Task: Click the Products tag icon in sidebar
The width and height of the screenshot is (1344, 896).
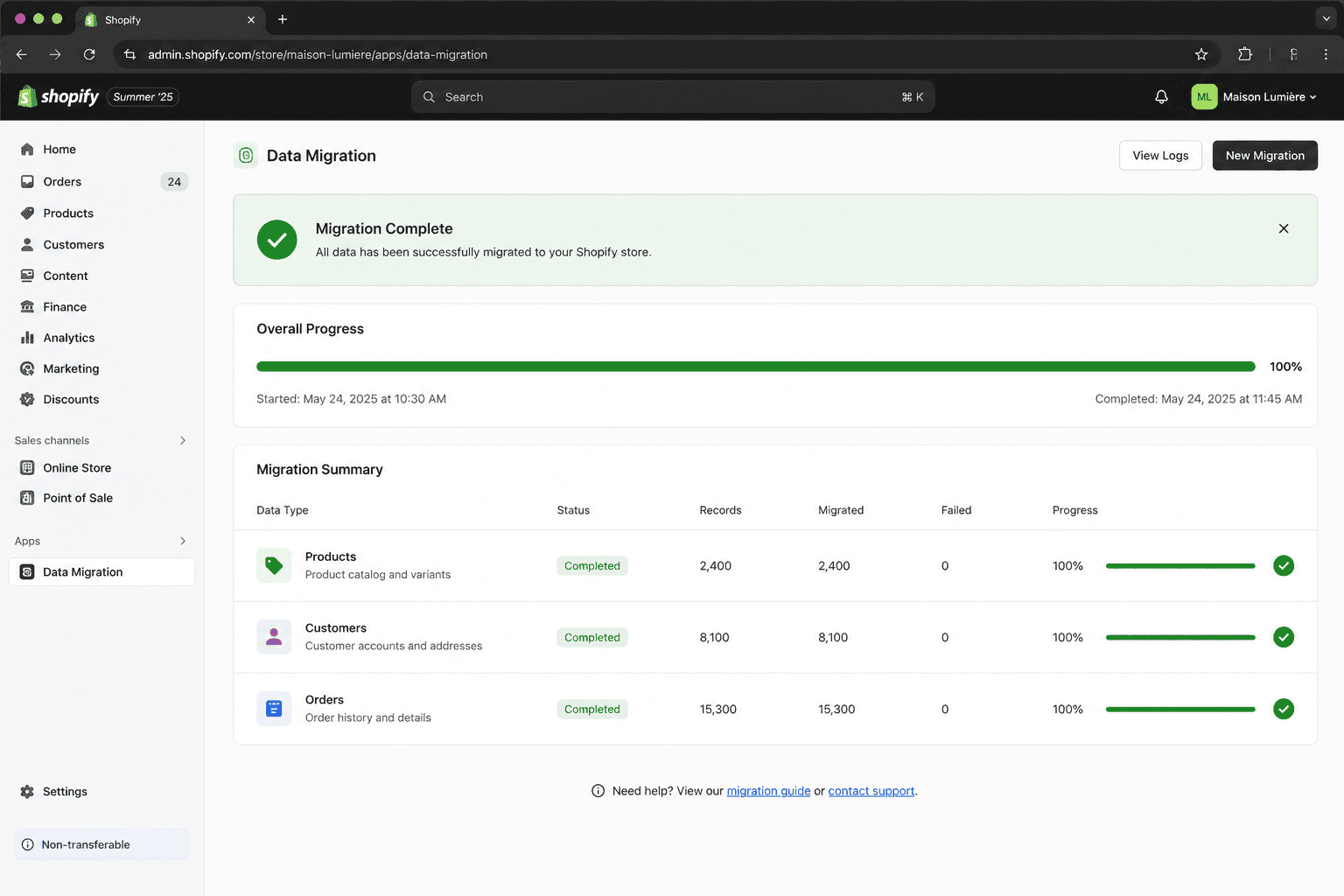Action: coord(27,213)
